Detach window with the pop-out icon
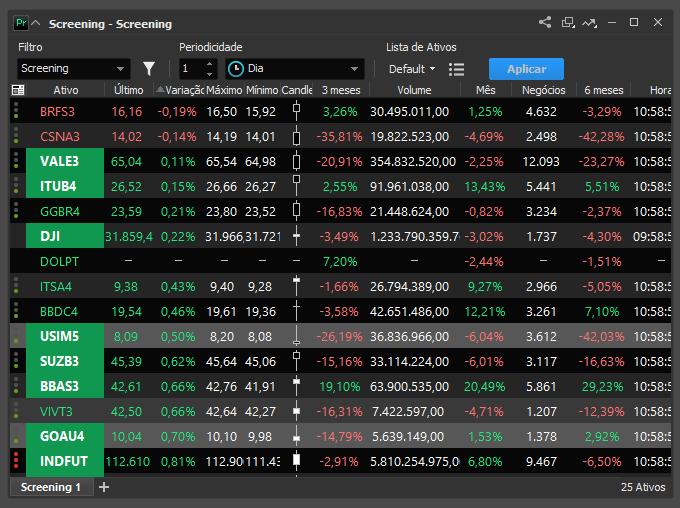Viewport: 680px width, 508px height. (x=568, y=22)
